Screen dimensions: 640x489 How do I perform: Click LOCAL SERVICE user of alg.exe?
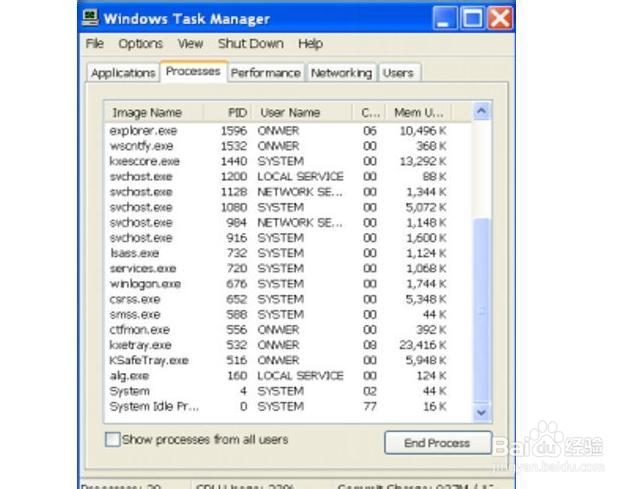[x=300, y=376]
